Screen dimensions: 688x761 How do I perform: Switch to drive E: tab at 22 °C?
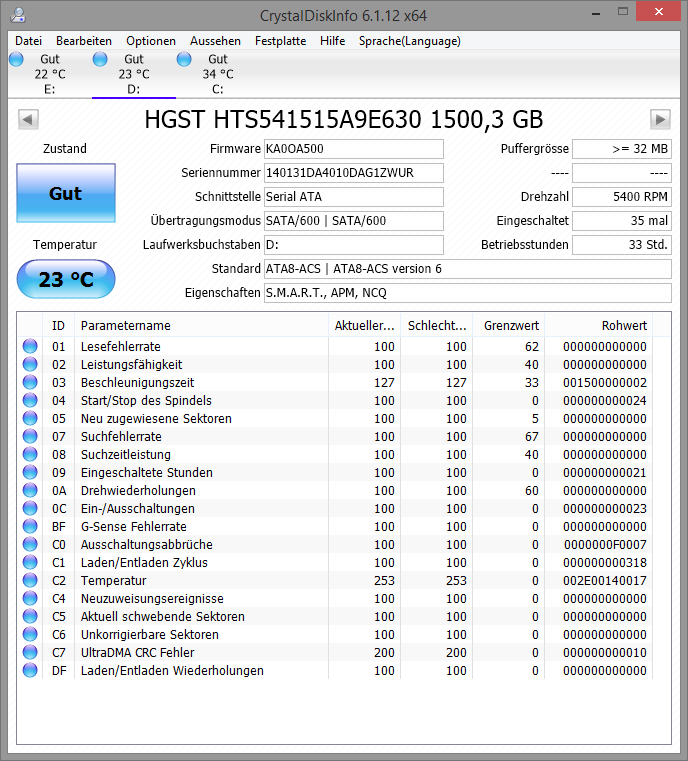[50, 74]
